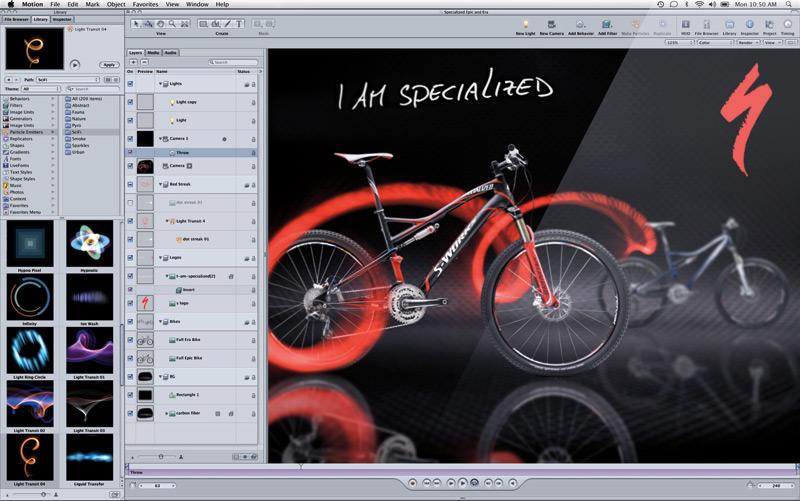The width and height of the screenshot is (800, 501).
Task: Select the Text tool
Action: (239, 23)
